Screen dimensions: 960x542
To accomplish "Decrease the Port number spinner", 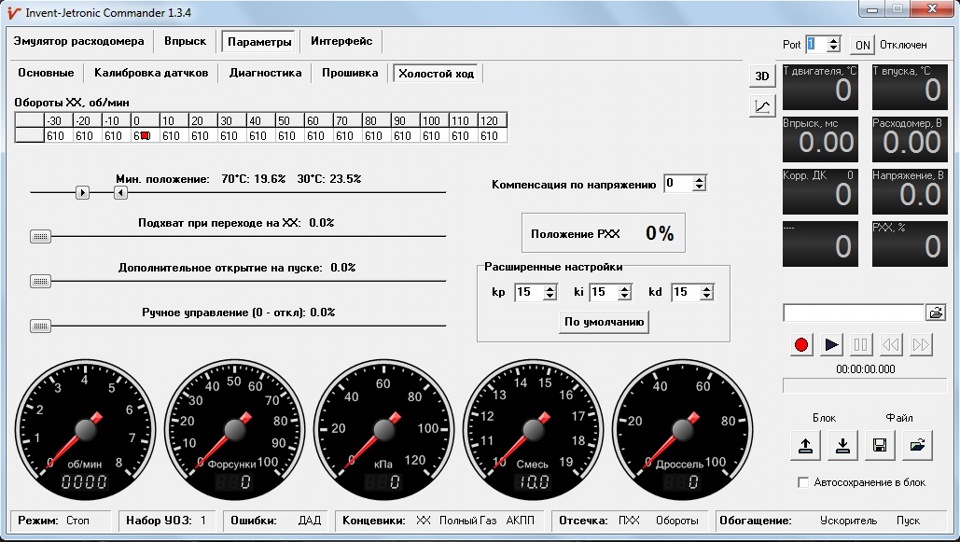I will tap(833, 48).
